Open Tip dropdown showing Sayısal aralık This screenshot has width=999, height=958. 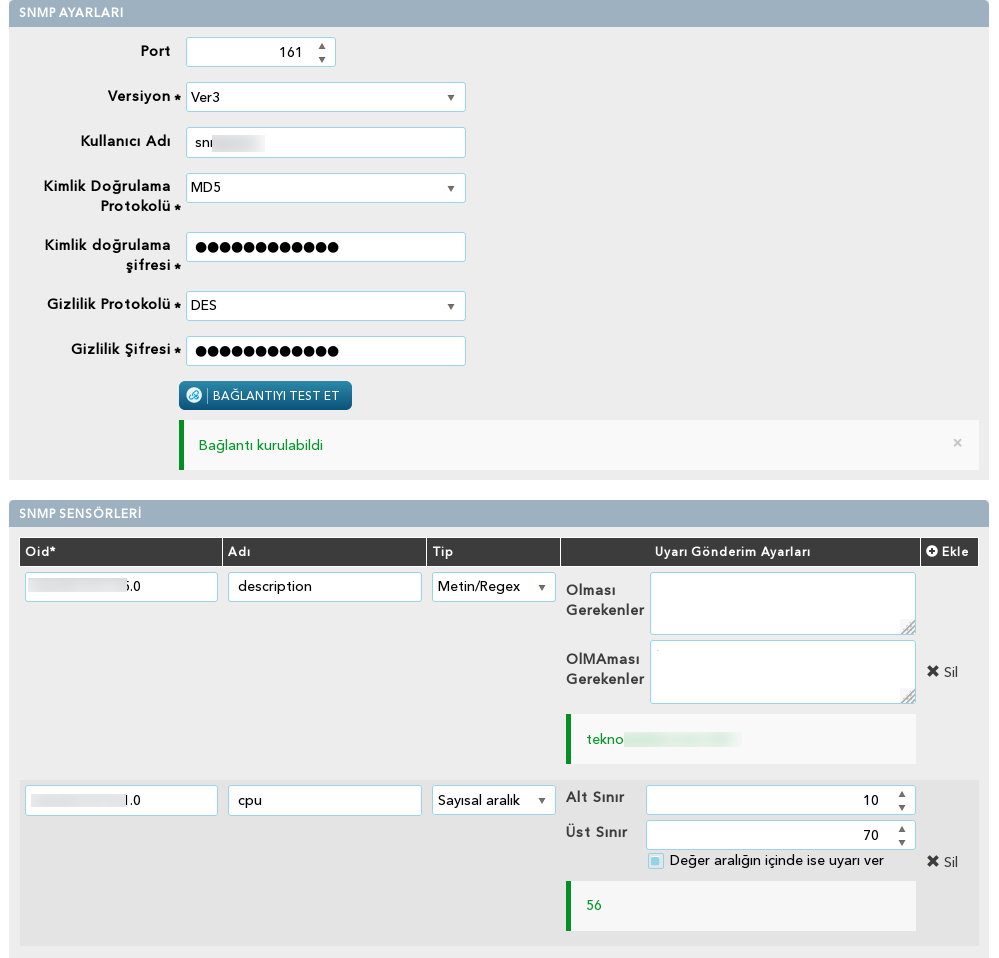[494, 800]
